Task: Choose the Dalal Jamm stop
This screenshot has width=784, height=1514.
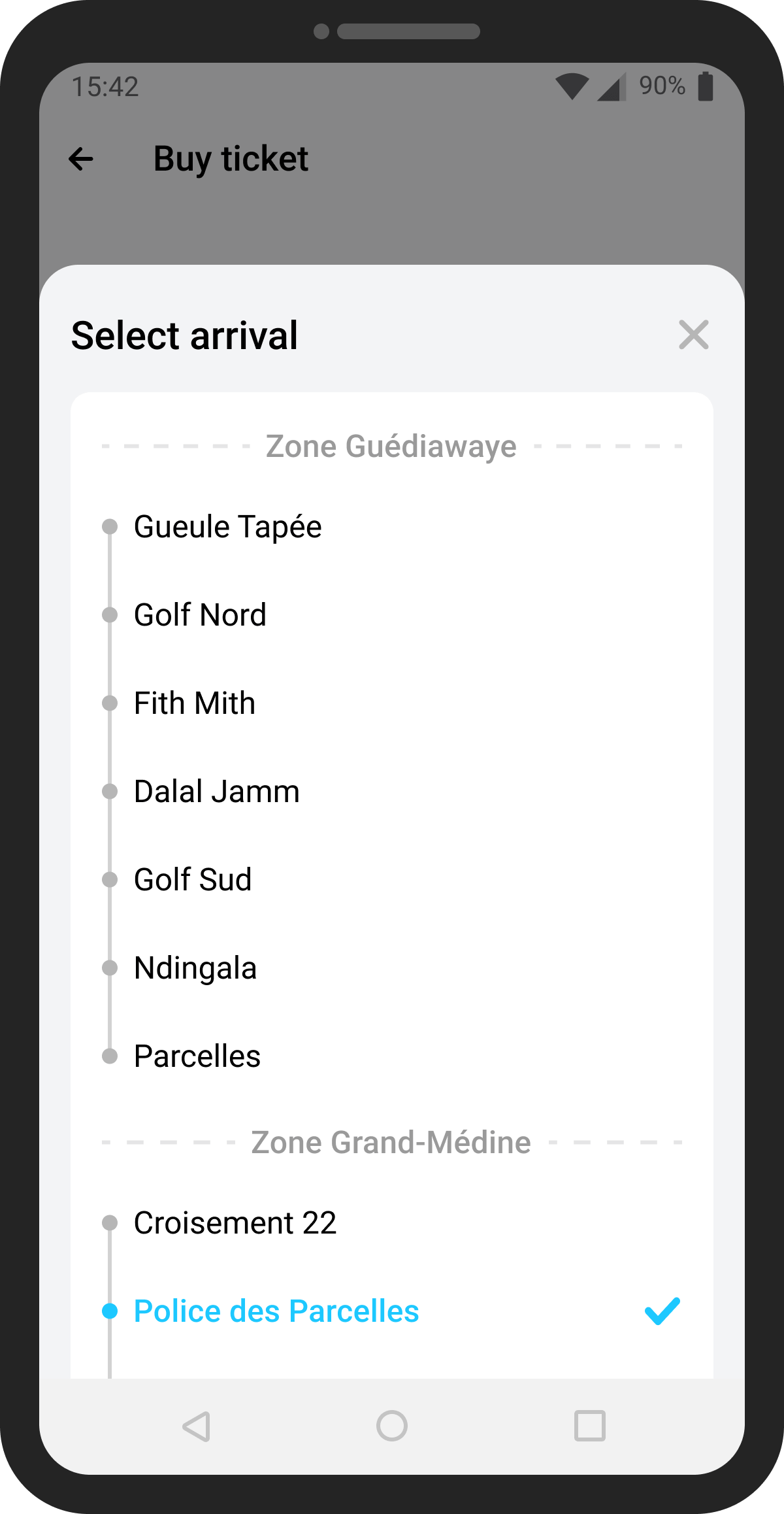Action: (x=216, y=792)
